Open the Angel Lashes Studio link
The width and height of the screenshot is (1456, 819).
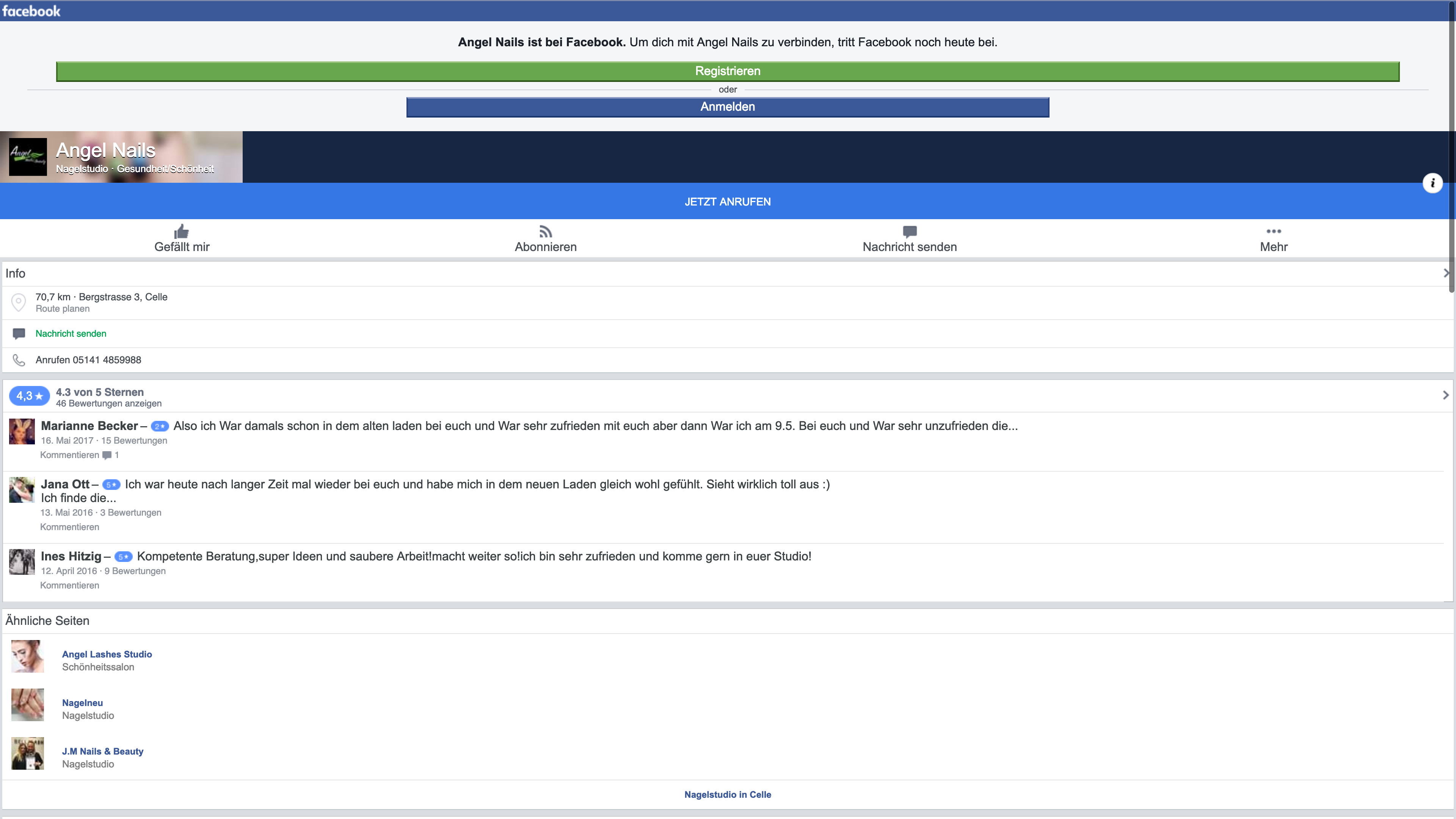(x=107, y=654)
